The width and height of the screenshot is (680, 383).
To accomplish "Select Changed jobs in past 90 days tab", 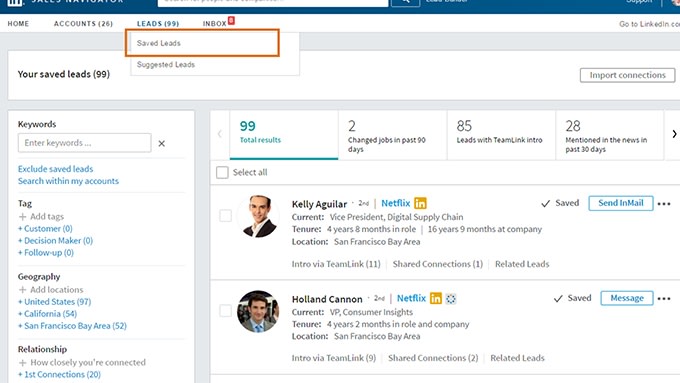I will coord(392,134).
